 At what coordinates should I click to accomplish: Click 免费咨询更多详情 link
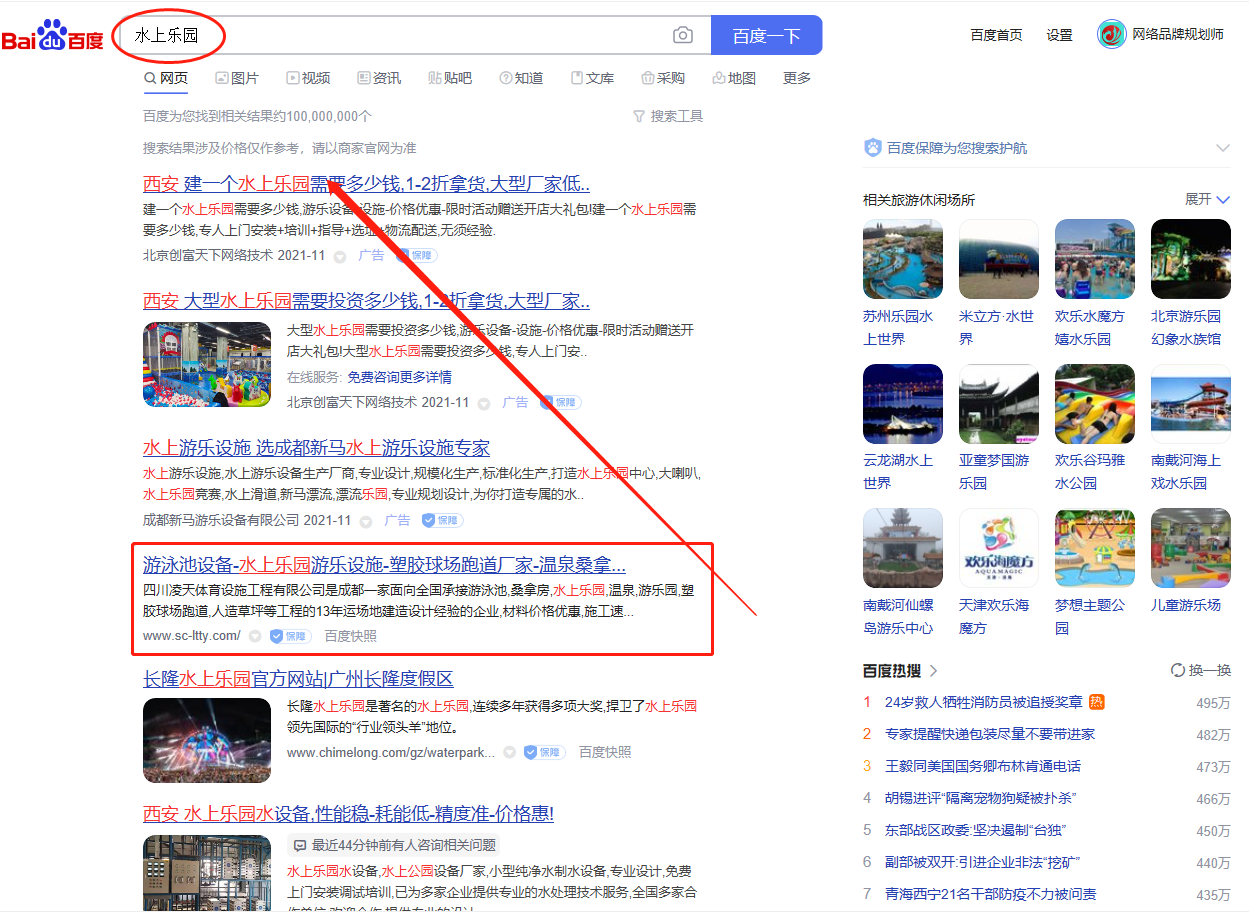point(399,377)
